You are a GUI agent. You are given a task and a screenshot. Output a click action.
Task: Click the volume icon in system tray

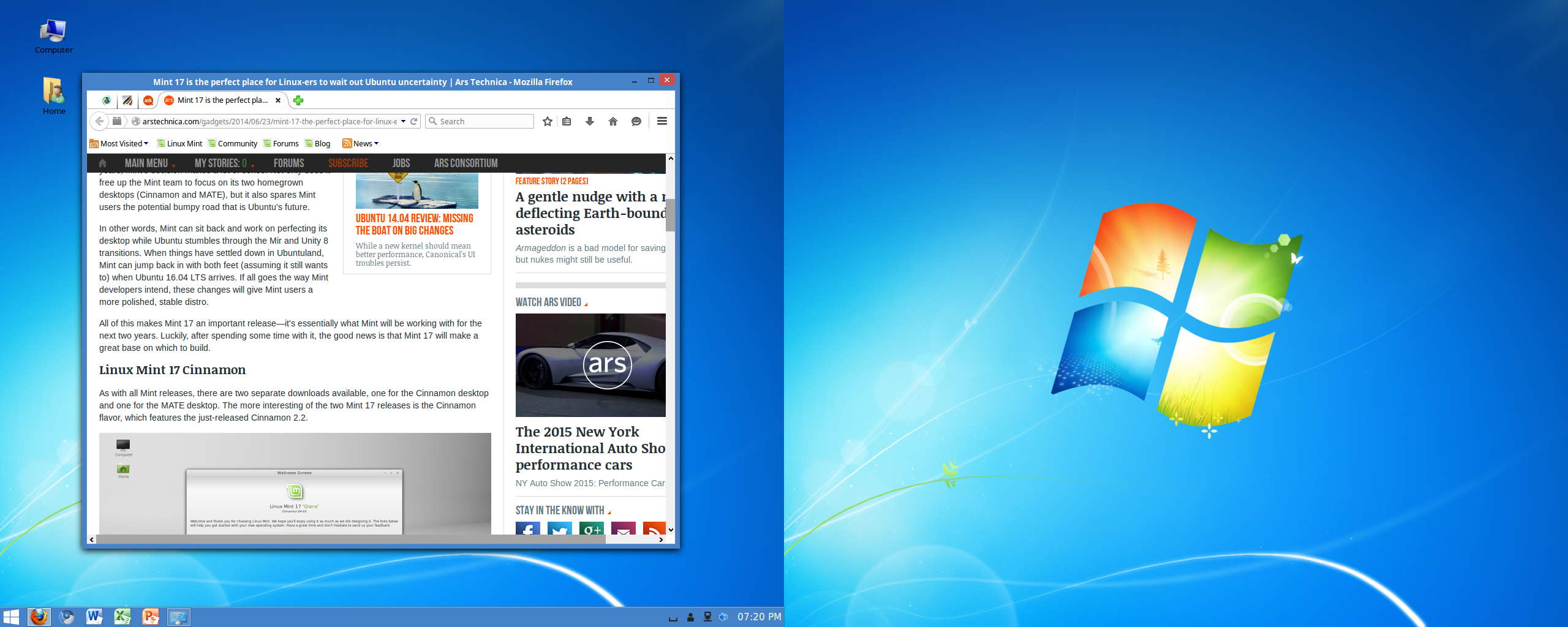[724, 617]
